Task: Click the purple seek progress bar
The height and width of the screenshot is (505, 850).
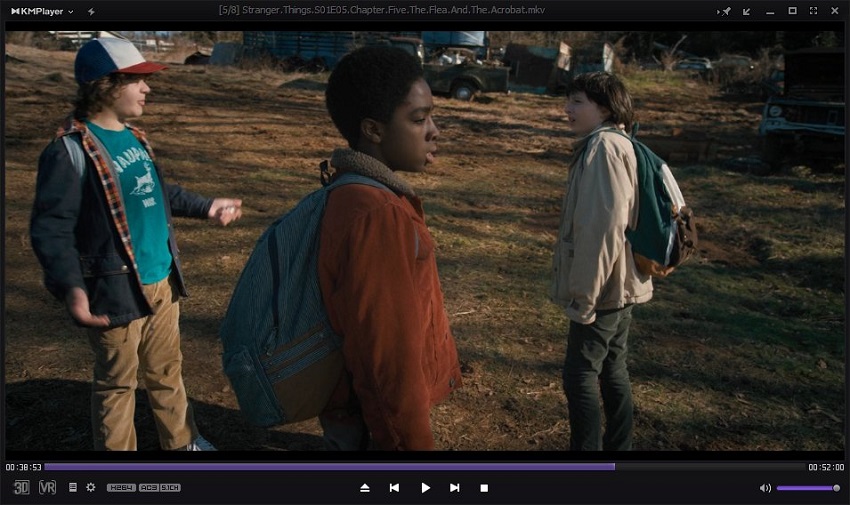Action: (330, 466)
